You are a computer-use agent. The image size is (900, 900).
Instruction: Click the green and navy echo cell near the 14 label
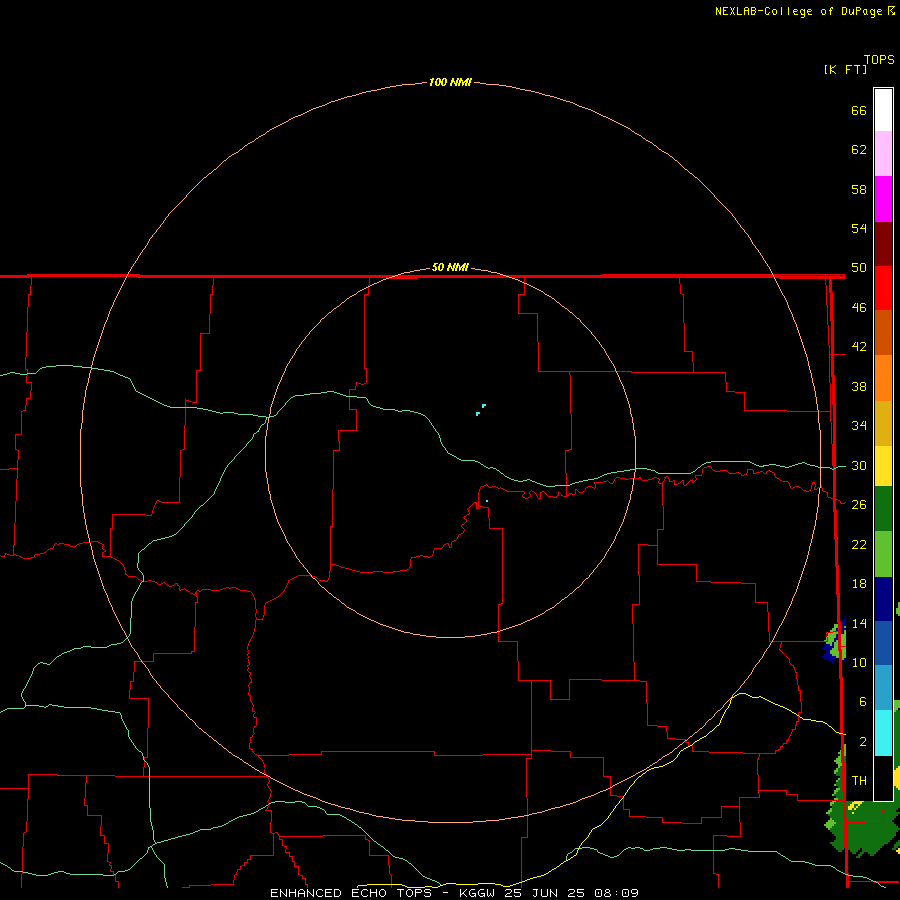coord(835,642)
